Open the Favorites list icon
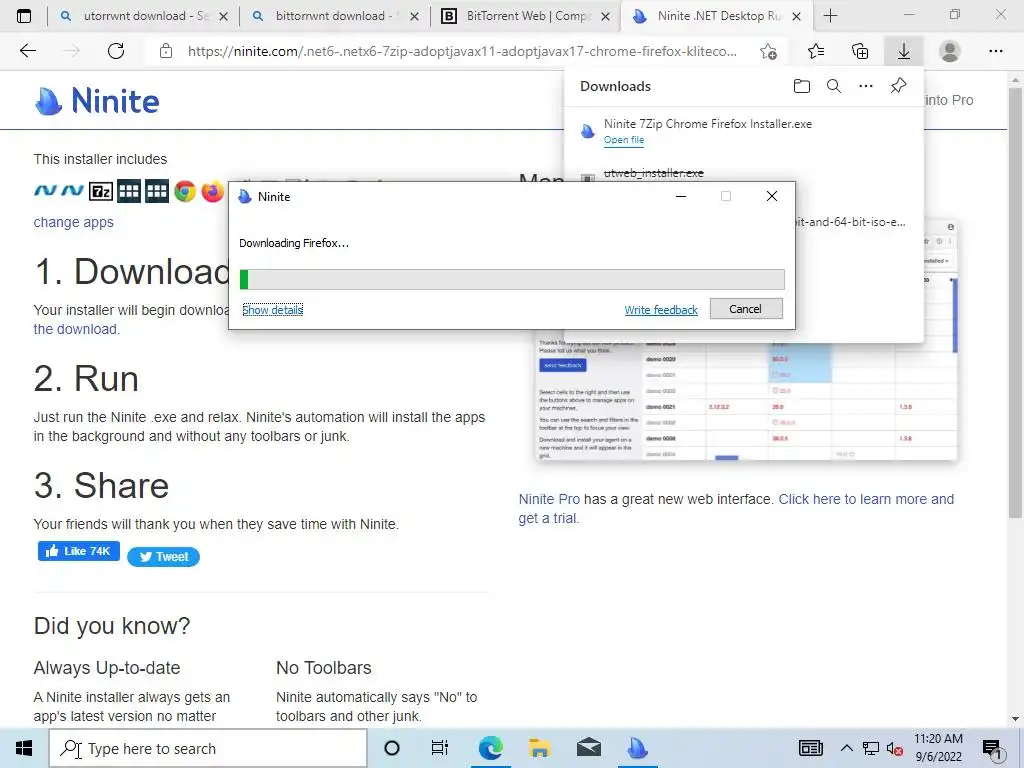 [816, 51]
